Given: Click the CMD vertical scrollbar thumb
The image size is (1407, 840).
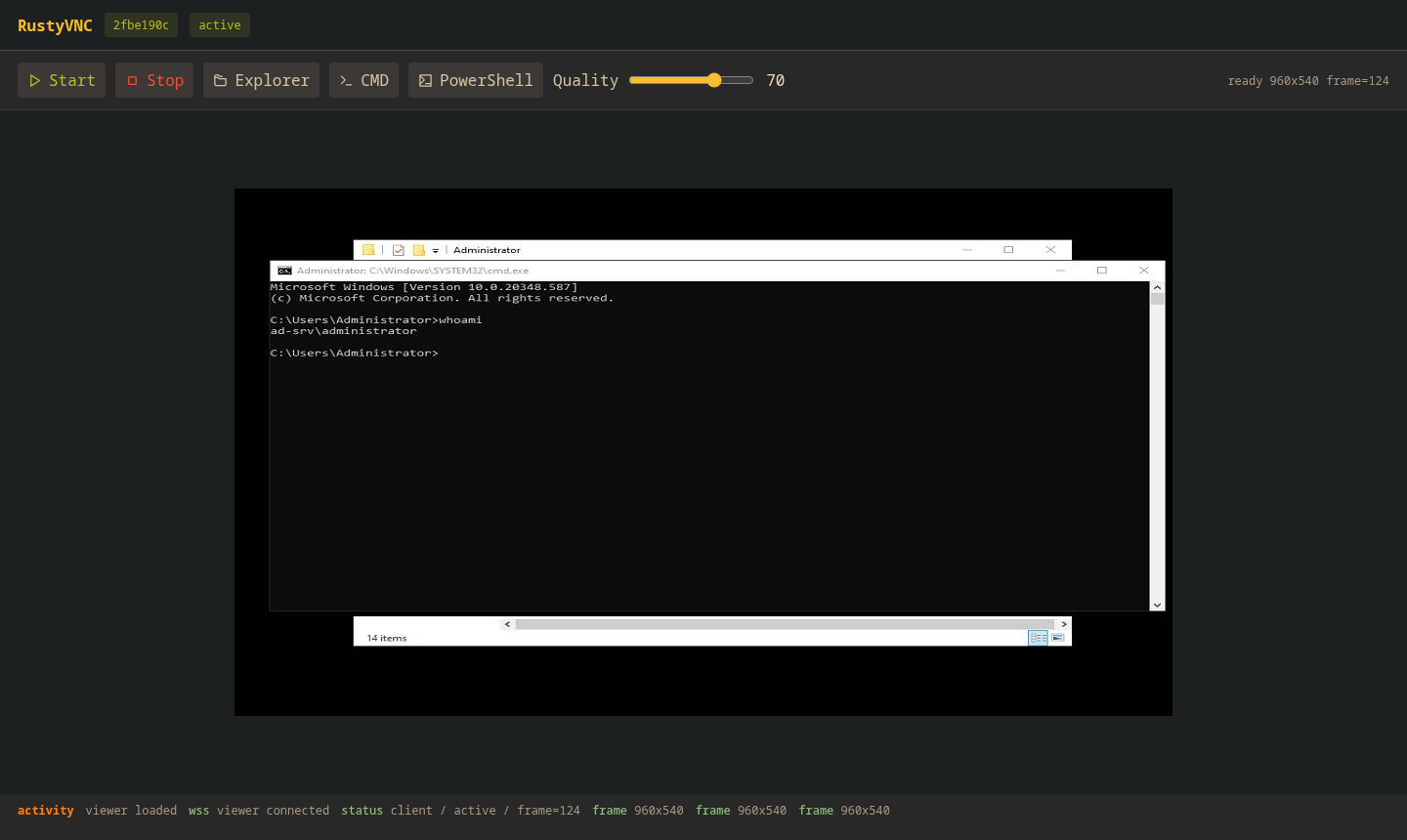Looking at the screenshot, I should click(x=1158, y=300).
